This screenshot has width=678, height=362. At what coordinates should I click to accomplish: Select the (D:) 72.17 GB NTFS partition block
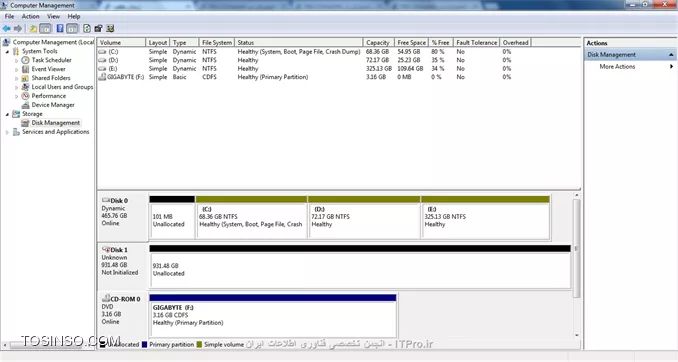pyautogui.click(x=364, y=217)
